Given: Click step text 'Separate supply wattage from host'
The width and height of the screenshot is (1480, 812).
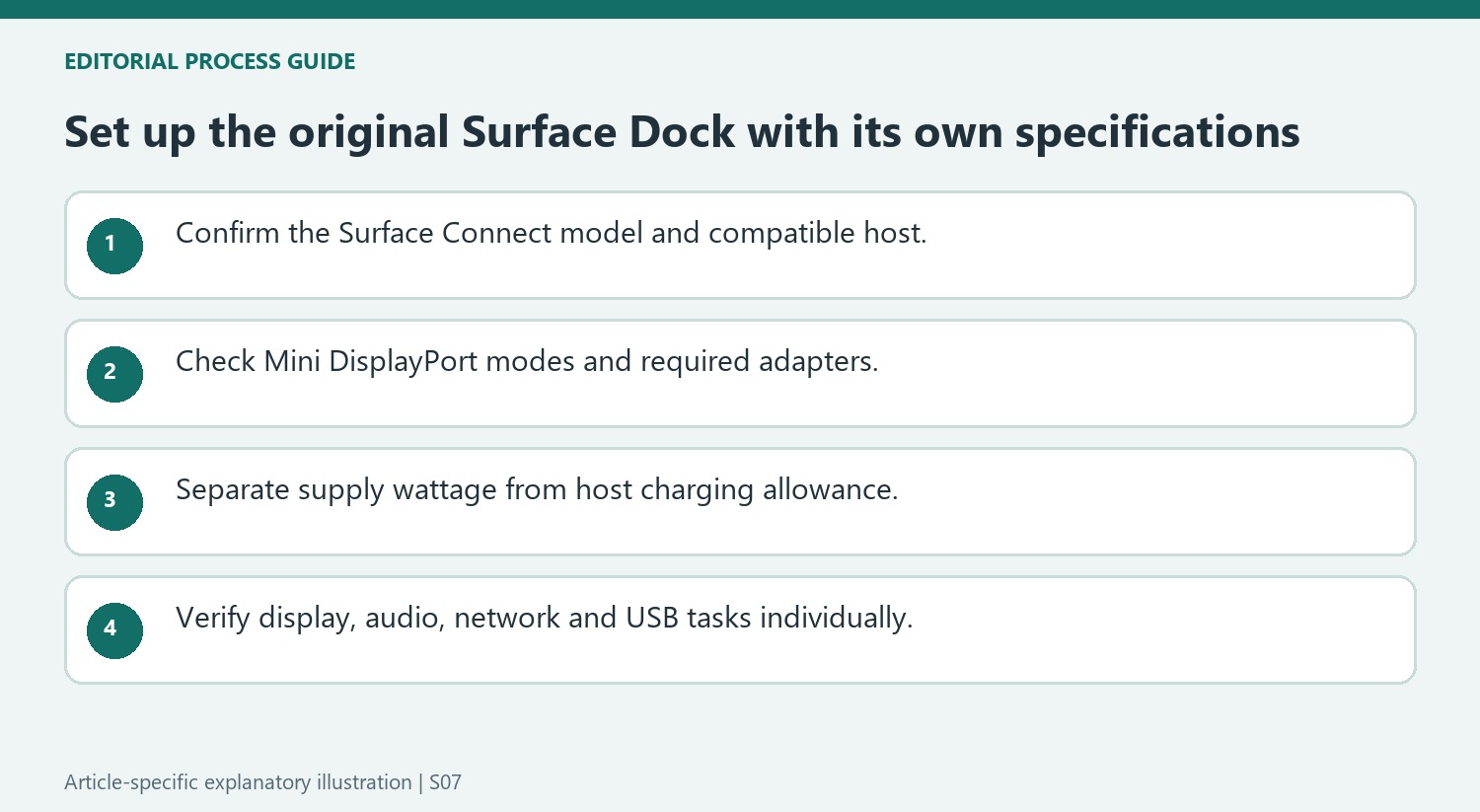Looking at the screenshot, I should pos(537,490).
